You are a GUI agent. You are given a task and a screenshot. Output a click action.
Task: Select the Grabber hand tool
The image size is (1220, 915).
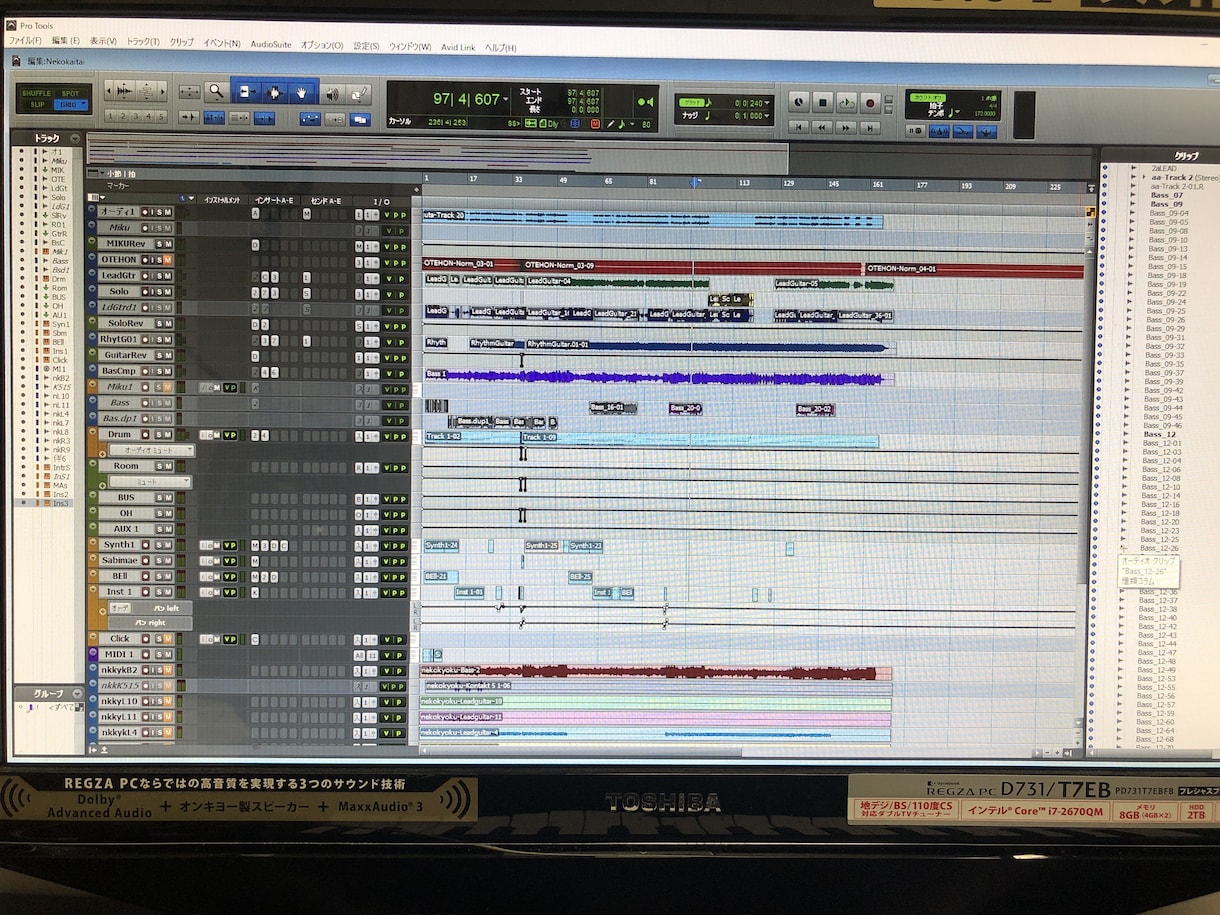pyautogui.click(x=304, y=92)
